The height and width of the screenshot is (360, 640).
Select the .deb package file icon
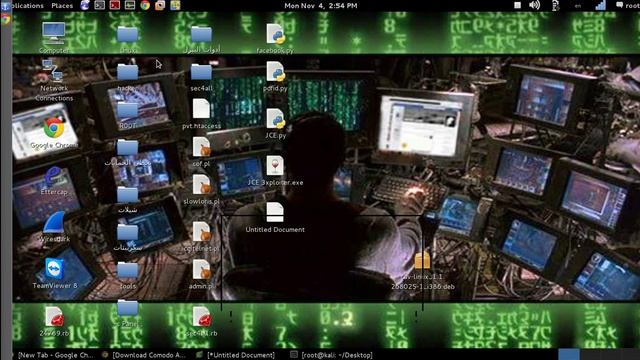point(422,261)
